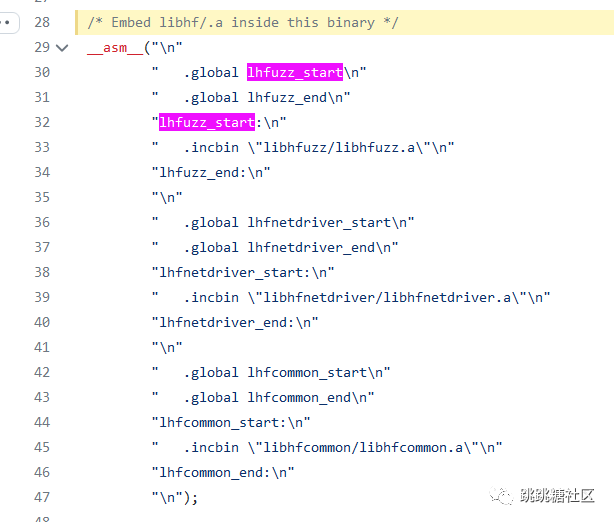Select line number 39
The width and height of the screenshot is (614, 522).
coord(42,297)
